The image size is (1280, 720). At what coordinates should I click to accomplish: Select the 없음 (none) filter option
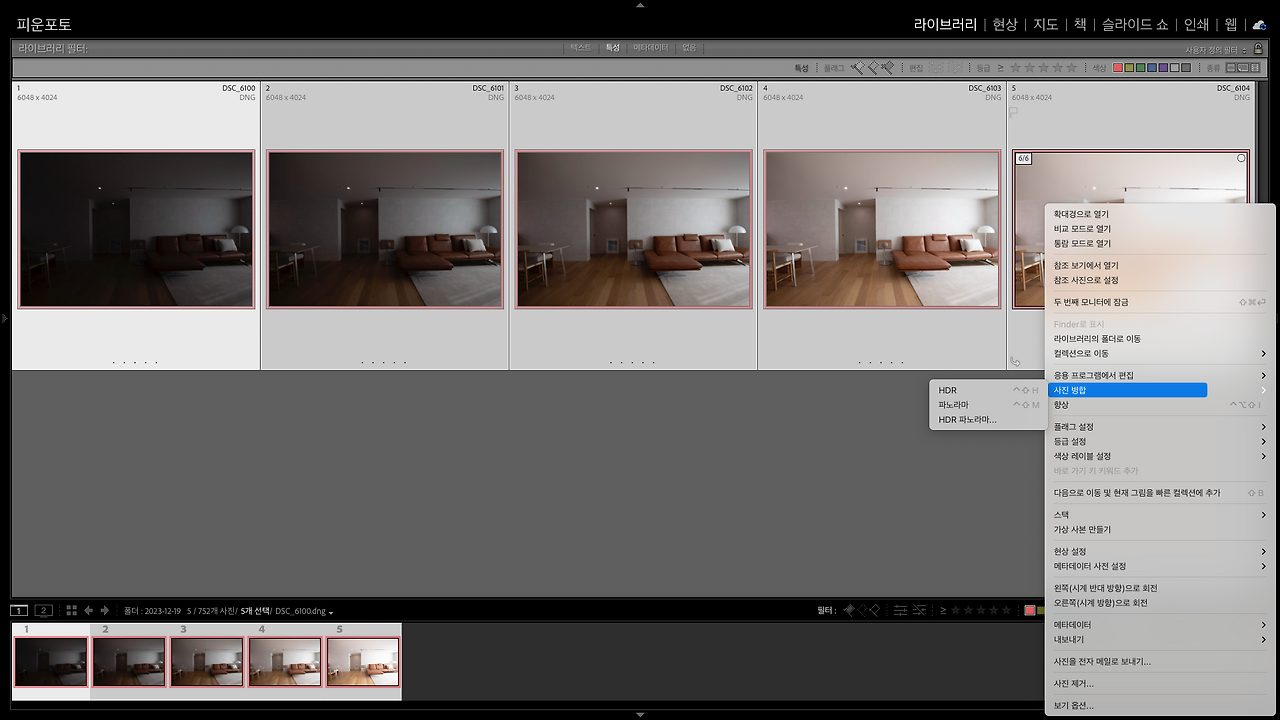point(690,48)
